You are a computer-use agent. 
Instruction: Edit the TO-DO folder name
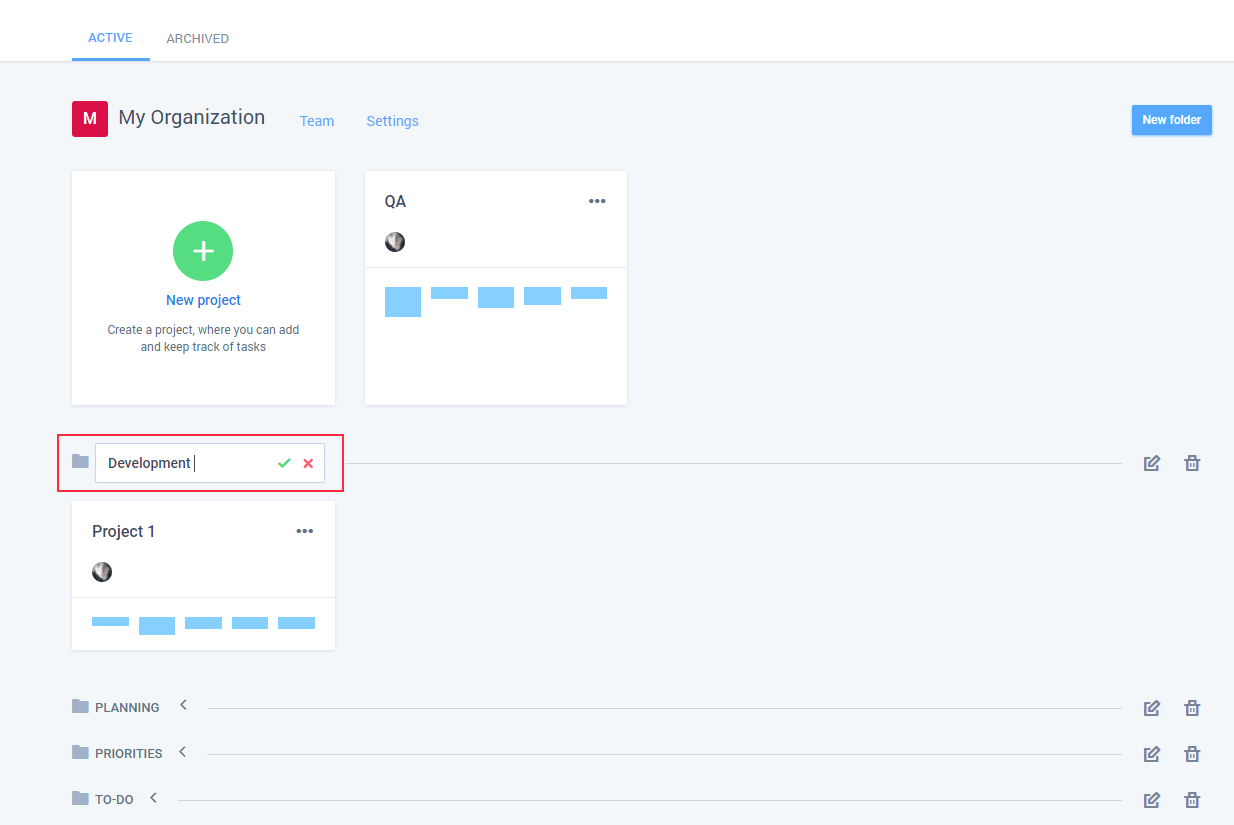click(1152, 800)
